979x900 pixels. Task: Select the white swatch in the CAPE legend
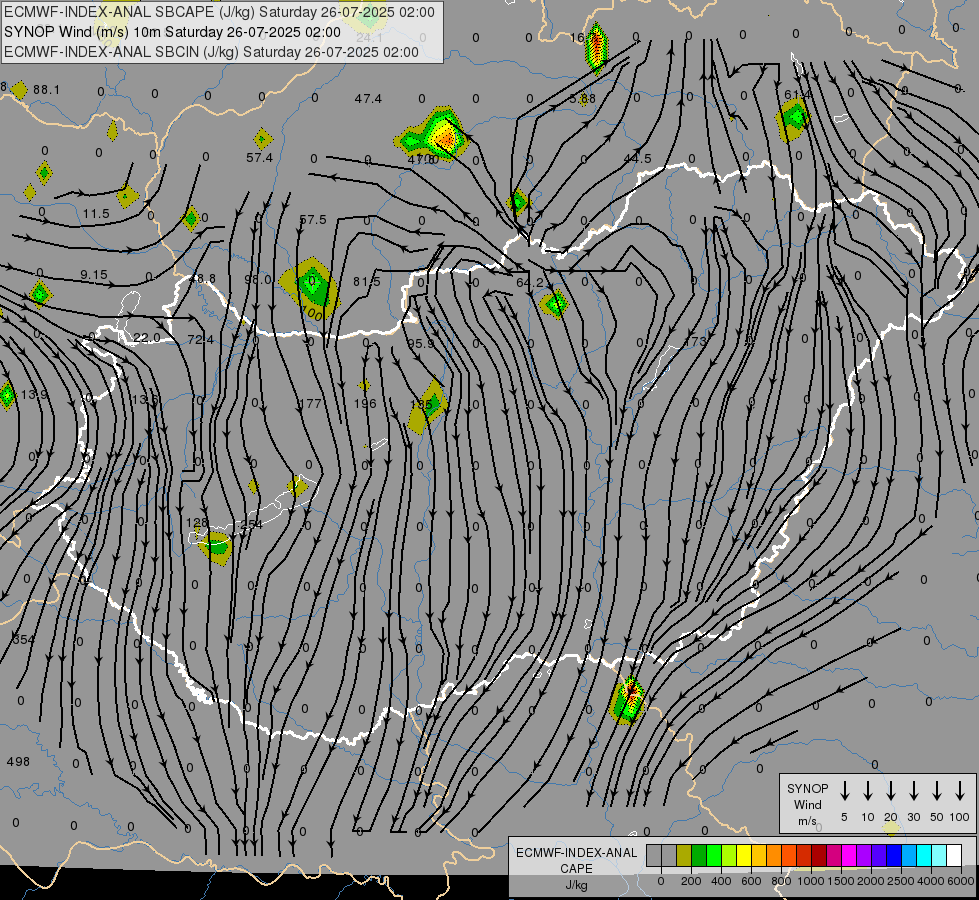(x=954, y=856)
